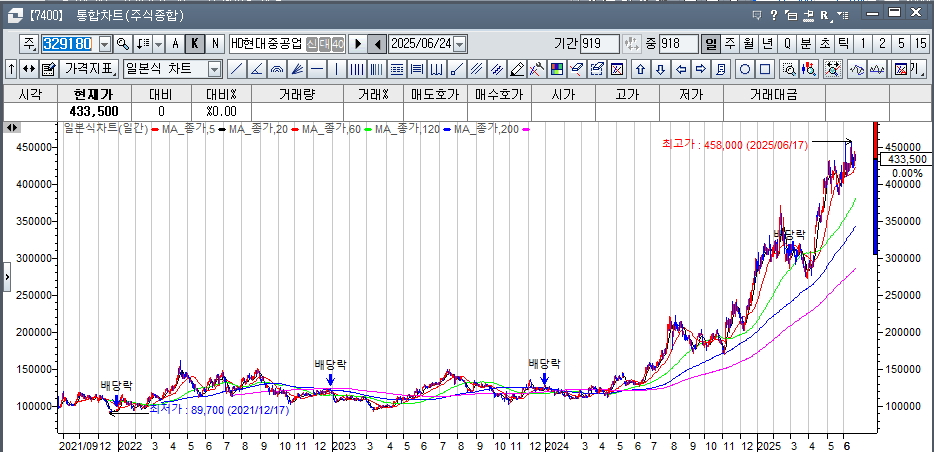Switch to weekly (주) chart period
This screenshot has height=452, width=934.
tap(730, 44)
